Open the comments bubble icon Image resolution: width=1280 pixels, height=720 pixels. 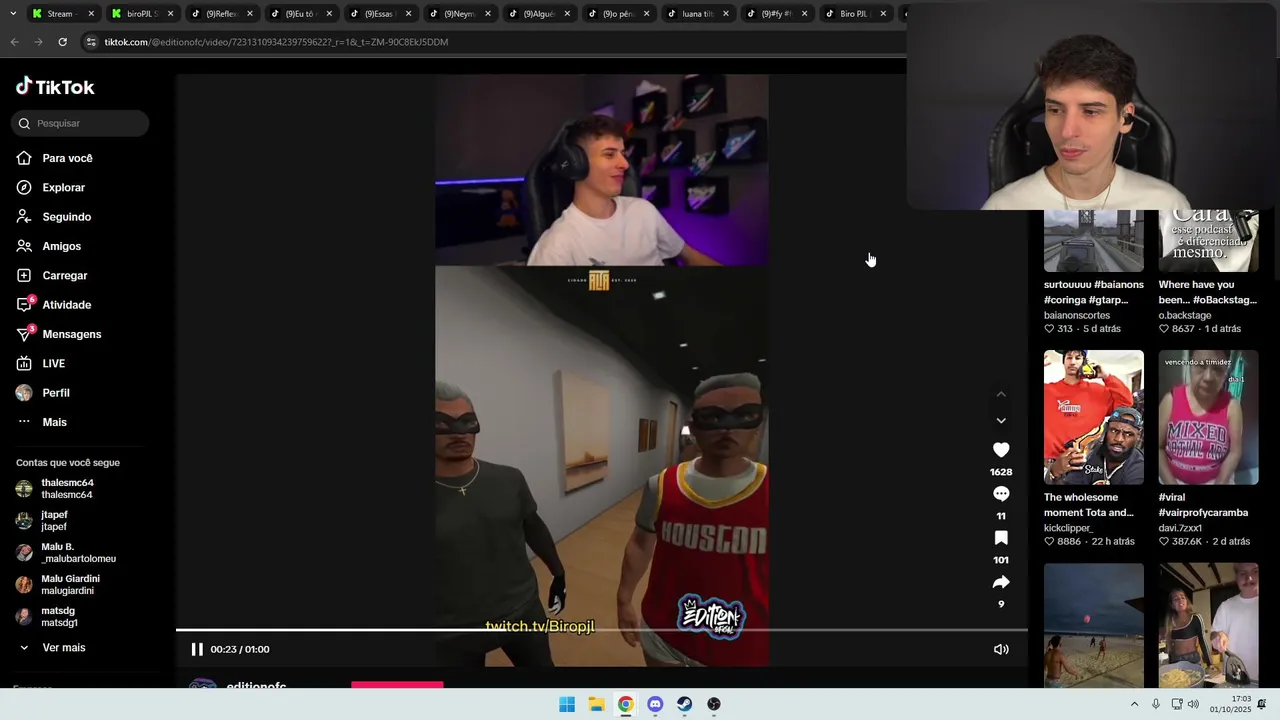pos(1001,494)
